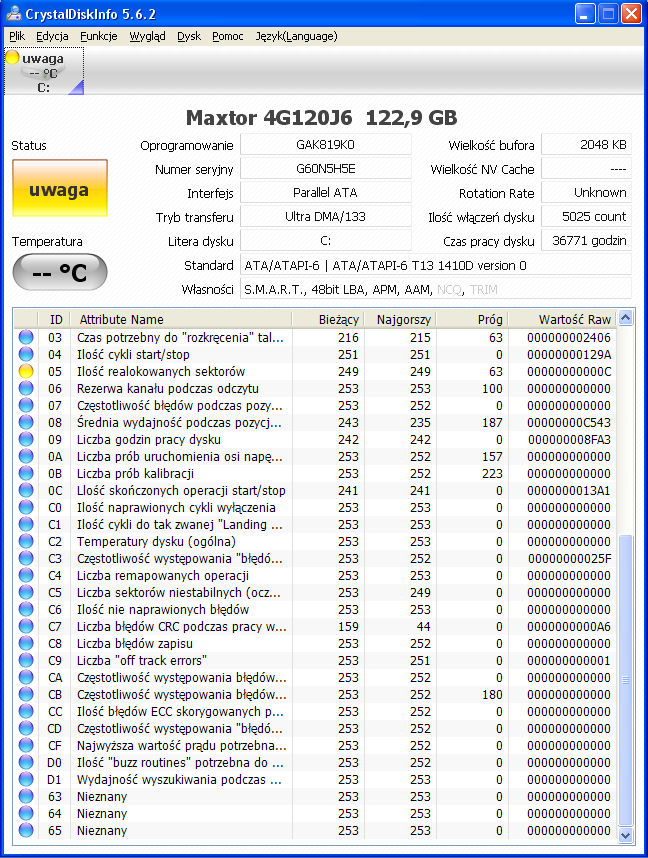Screen dimensions: 648x858
Task: Click the blue status icon of attribute C3
Action: (26, 558)
